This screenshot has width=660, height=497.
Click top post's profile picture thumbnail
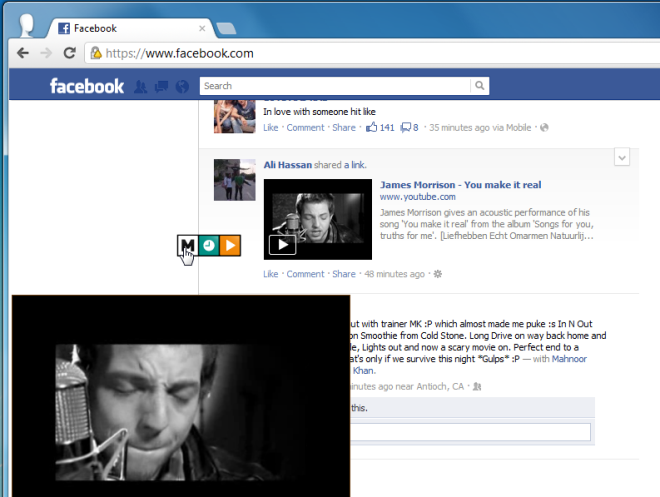coord(234,117)
